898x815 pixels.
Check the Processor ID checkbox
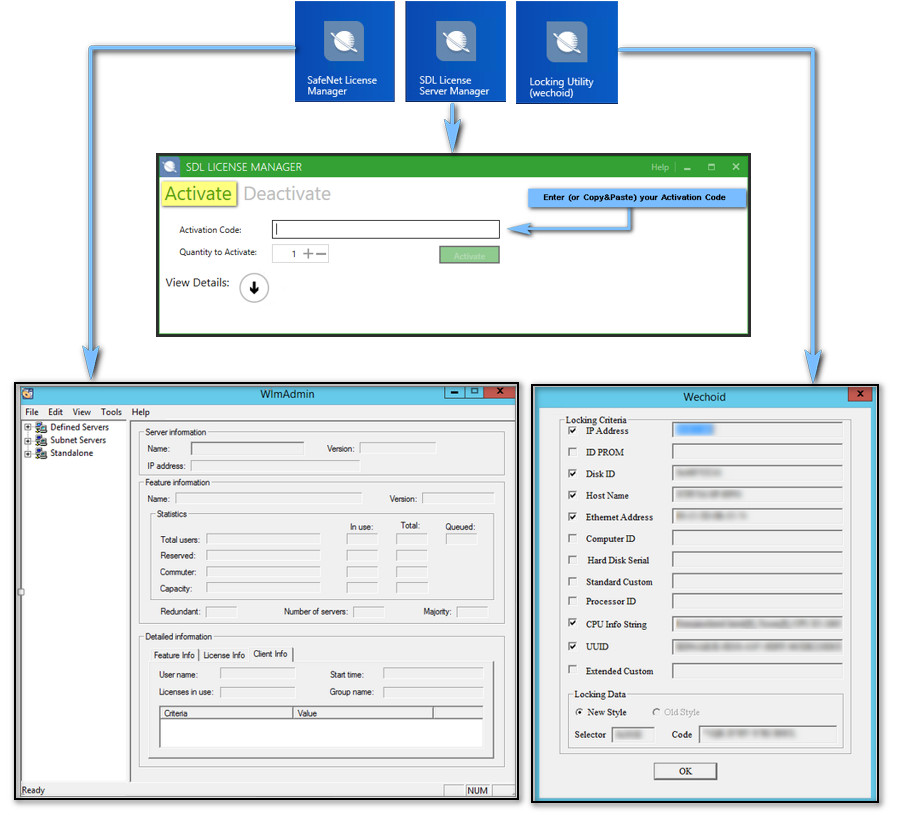572,601
